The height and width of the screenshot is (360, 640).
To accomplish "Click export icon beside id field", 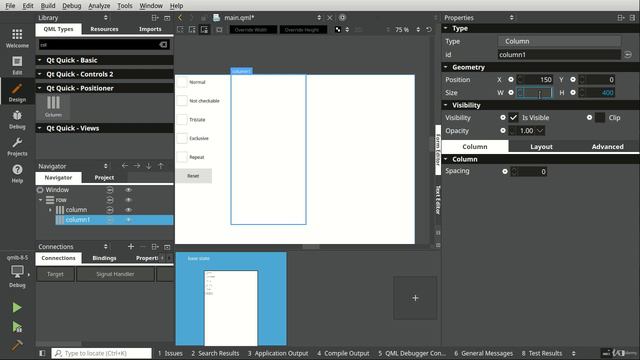I will [628, 54].
